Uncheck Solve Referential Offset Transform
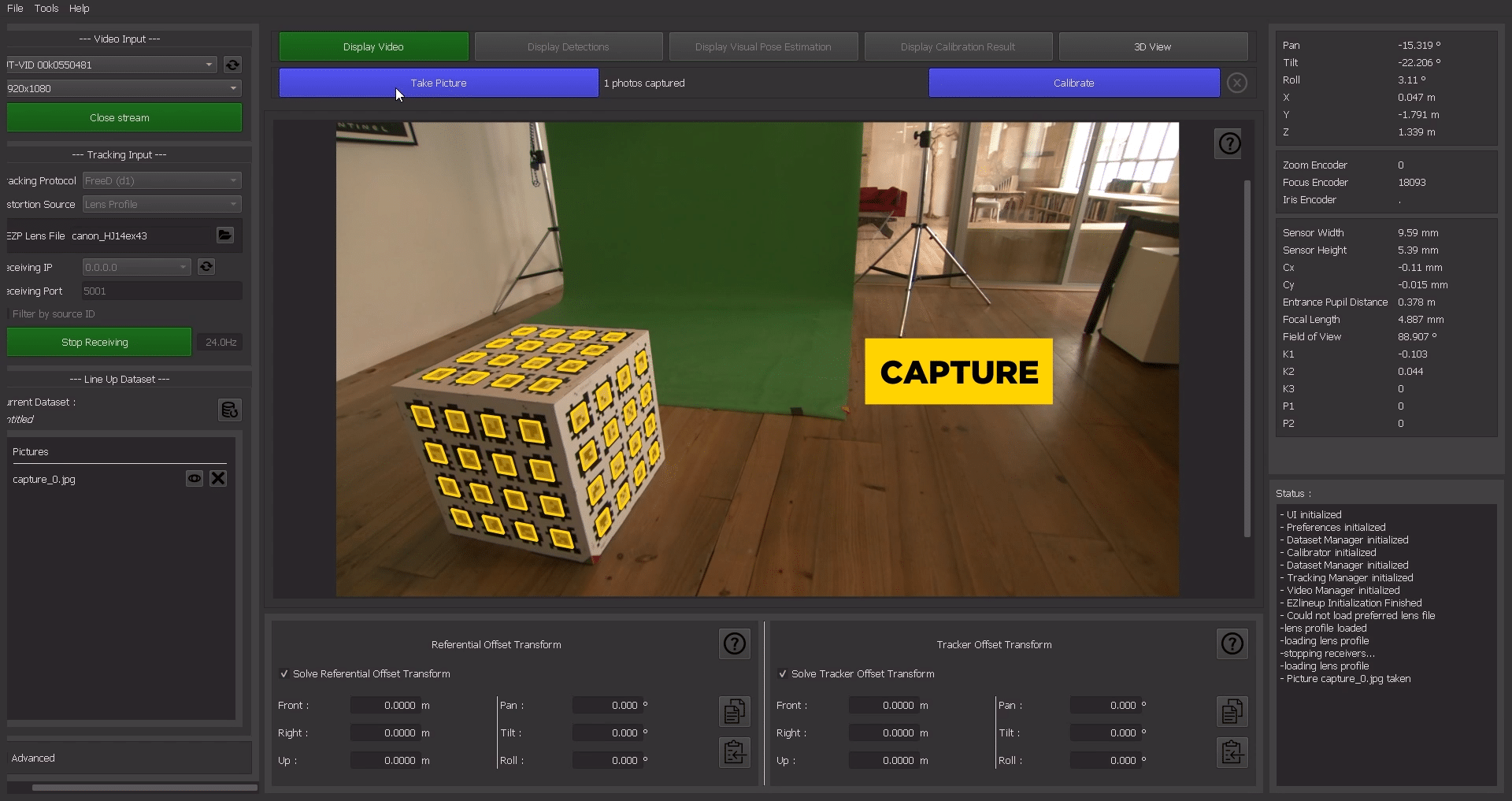 pos(284,674)
